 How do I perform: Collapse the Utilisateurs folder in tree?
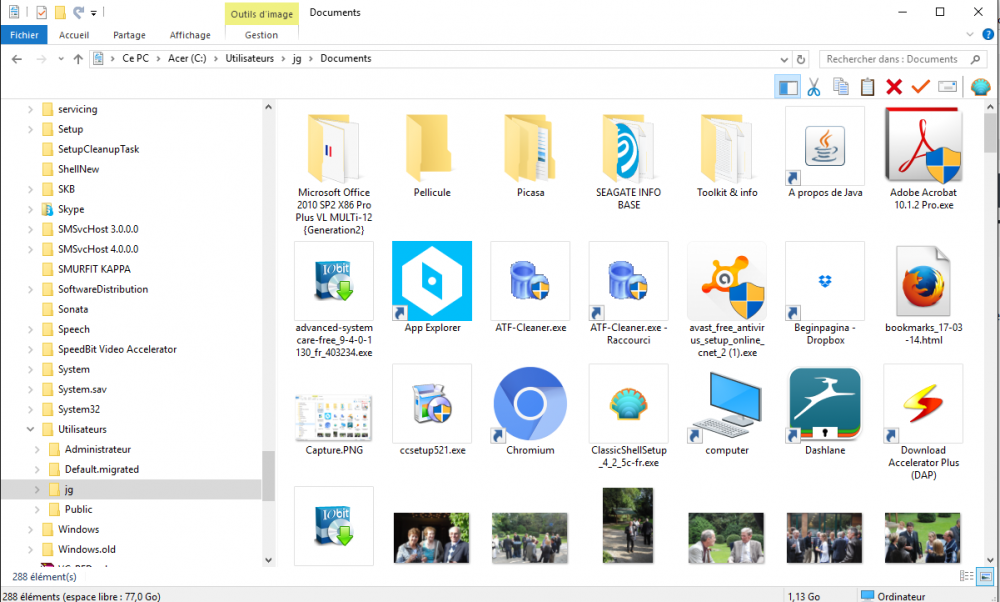pyautogui.click(x=31, y=429)
